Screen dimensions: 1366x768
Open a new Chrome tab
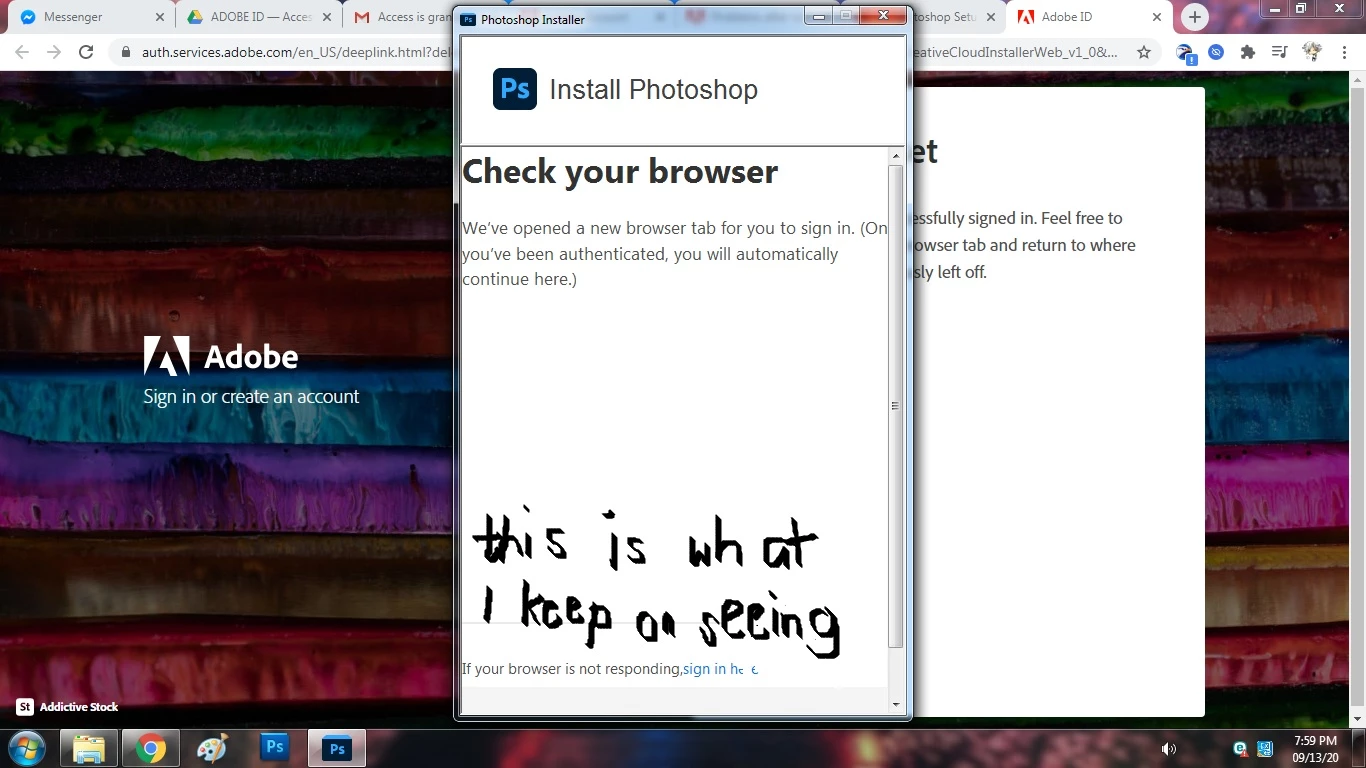coord(1194,17)
